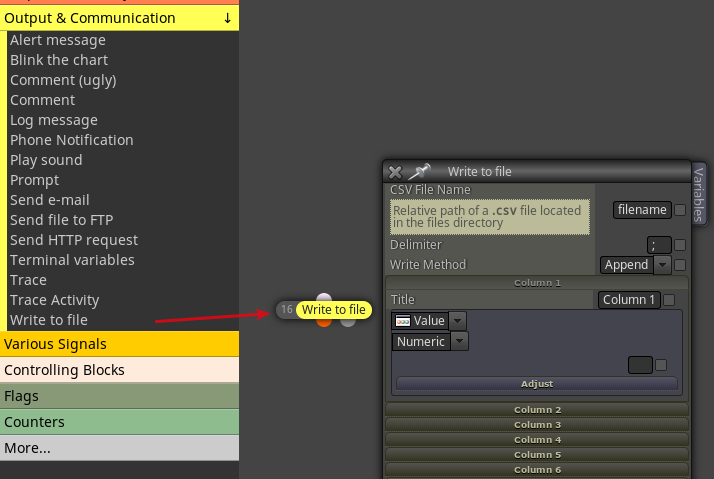Pin the Write to file dialog
The width and height of the screenshot is (714, 479).
[419, 171]
